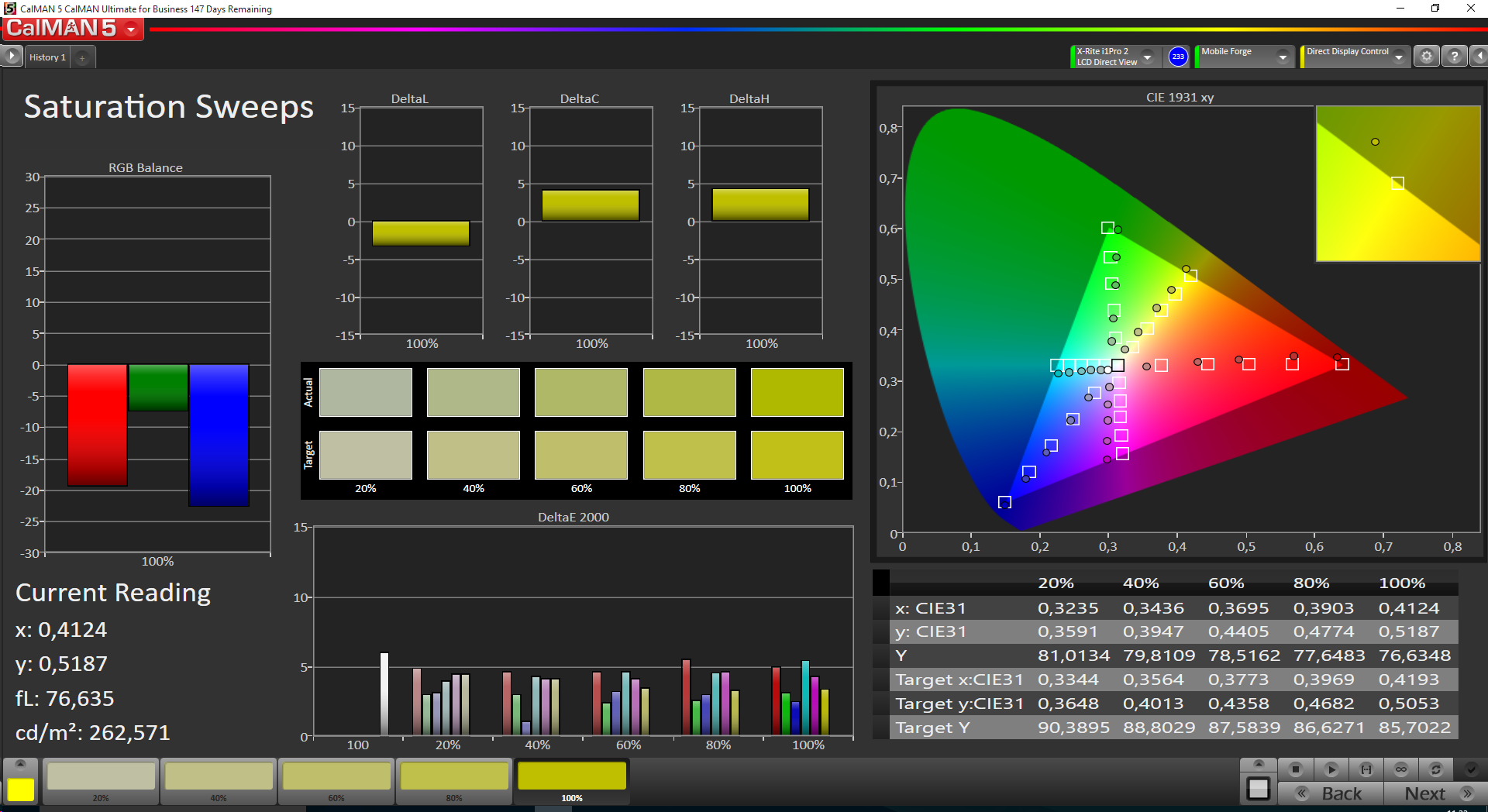Click the blue 233 meter status circle

click(1178, 57)
